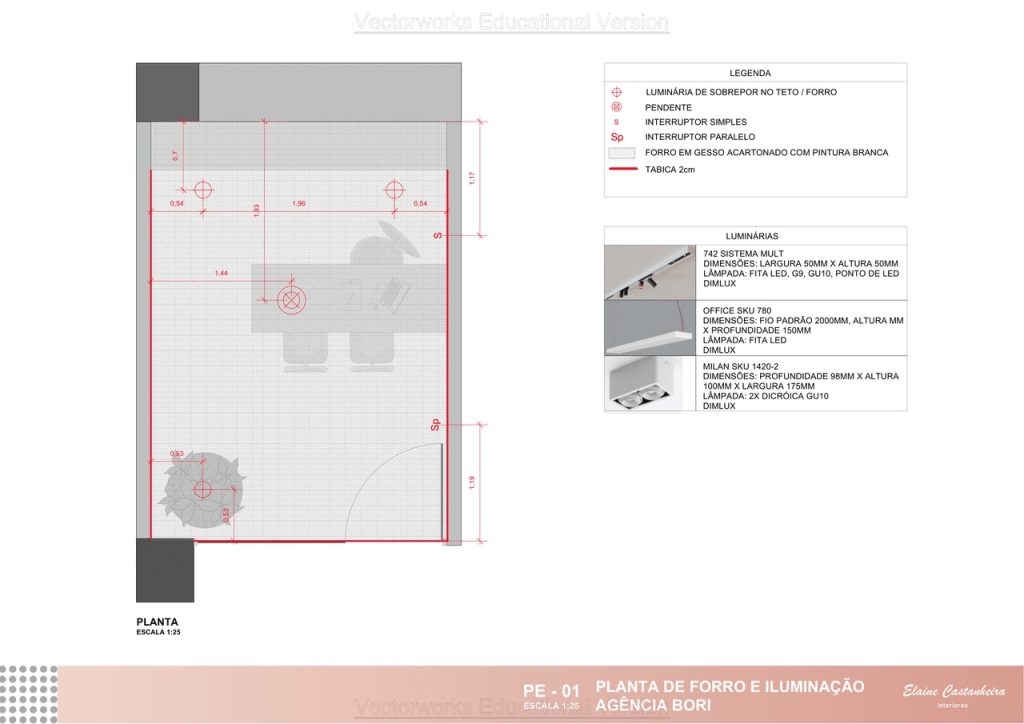Click the 'AGÊNCIA BORI' project name
Viewport: 1024px width, 724px height.
pyautogui.click(x=653, y=706)
